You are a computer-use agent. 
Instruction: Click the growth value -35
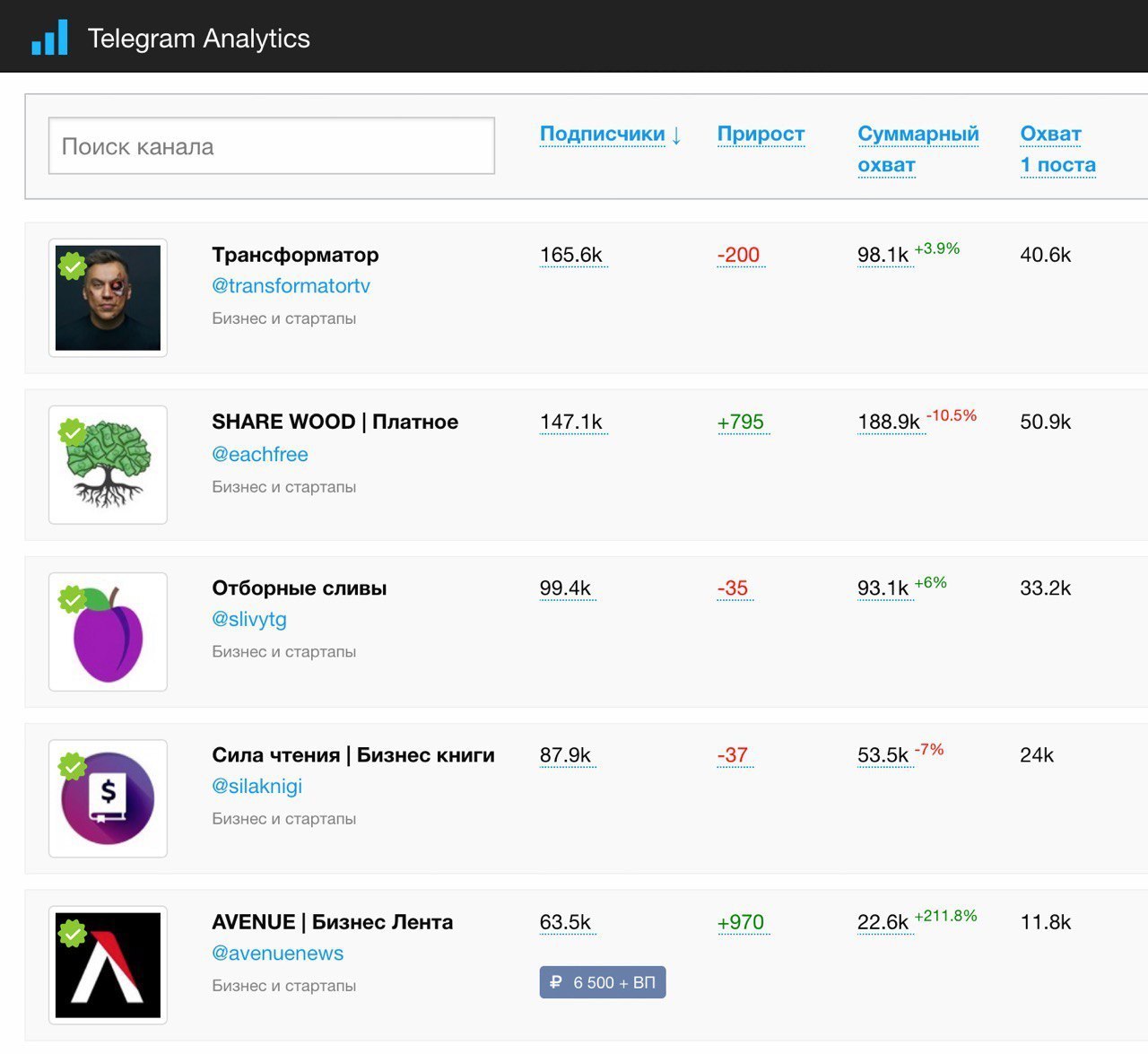733,588
